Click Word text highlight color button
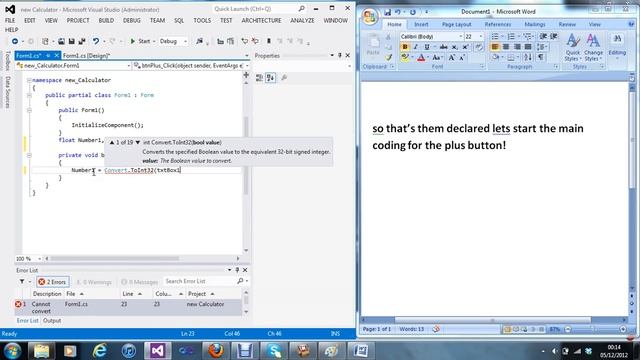Image resolution: width=640 pixels, height=360 pixels. point(405,58)
